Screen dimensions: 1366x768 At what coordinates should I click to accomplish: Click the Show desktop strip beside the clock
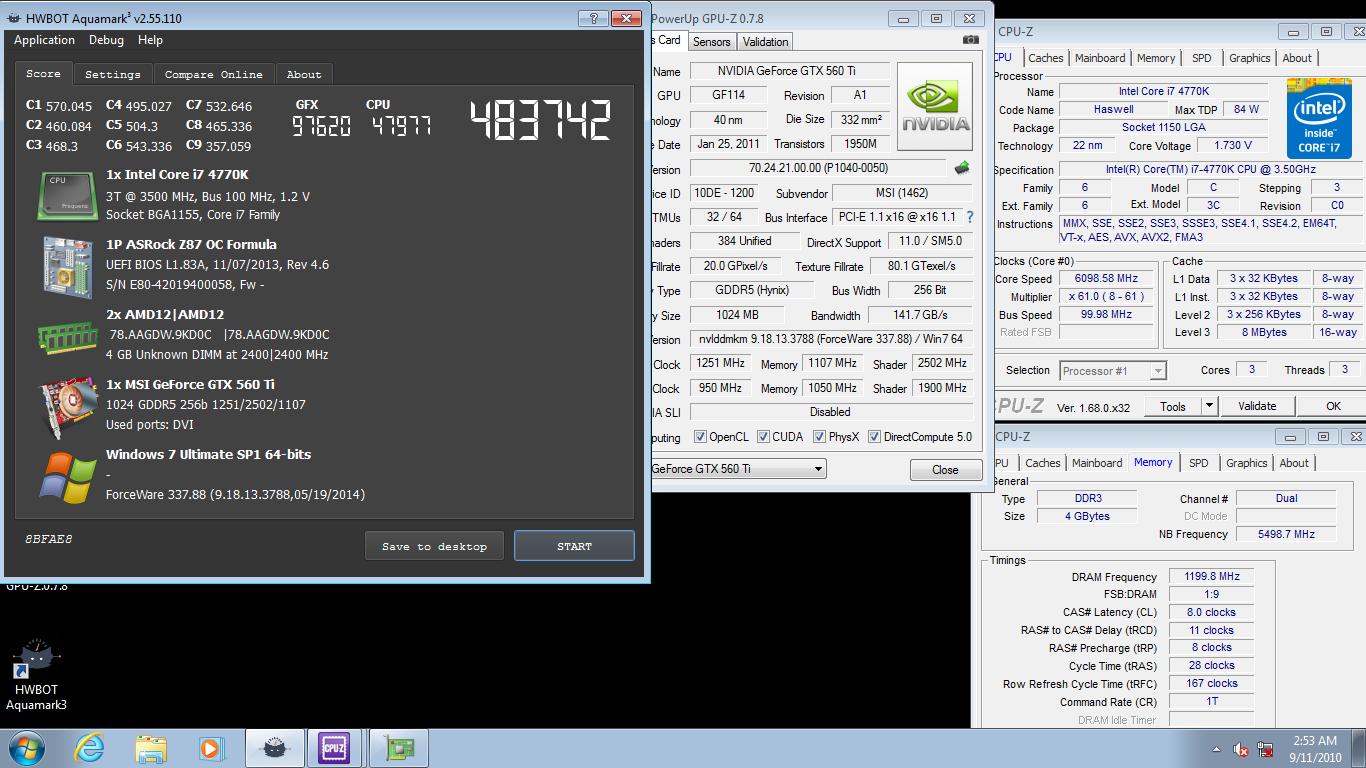1359,748
